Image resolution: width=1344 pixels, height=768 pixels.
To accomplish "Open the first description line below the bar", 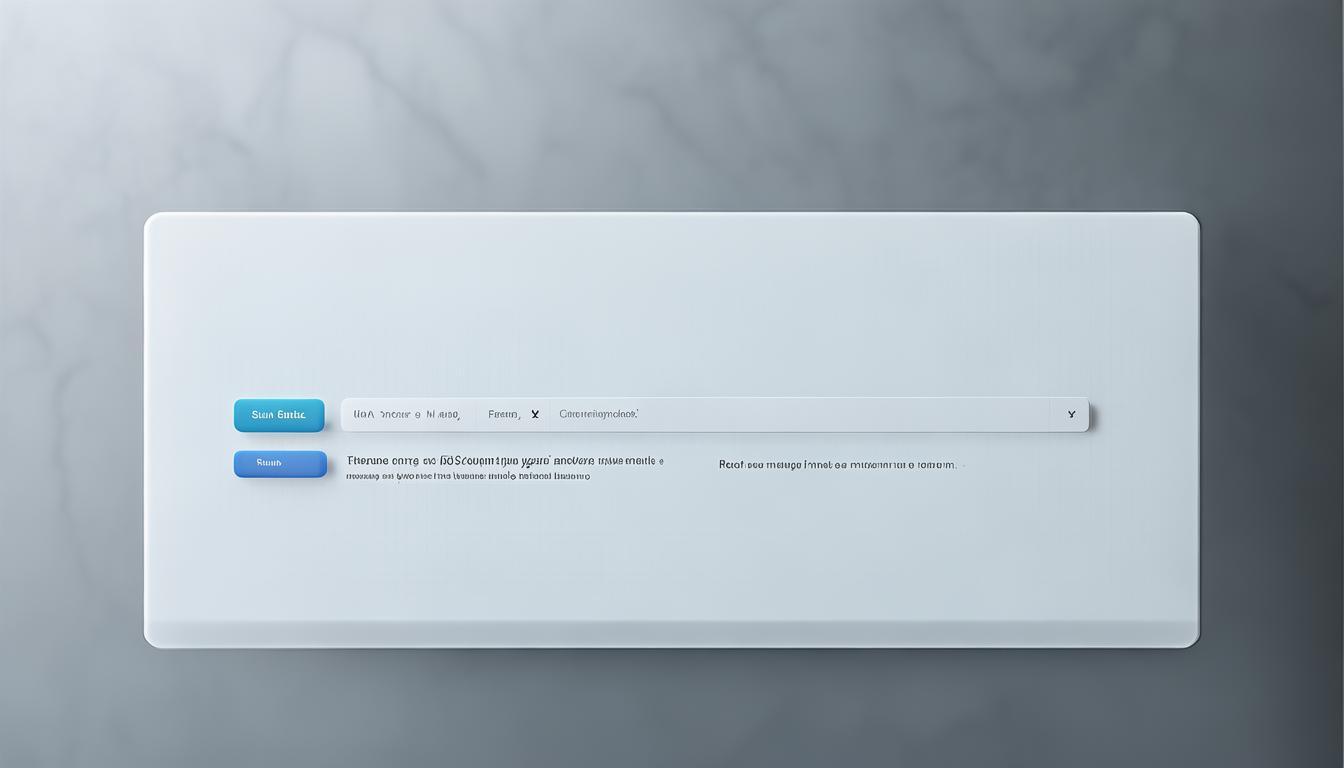I will click(504, 461).
